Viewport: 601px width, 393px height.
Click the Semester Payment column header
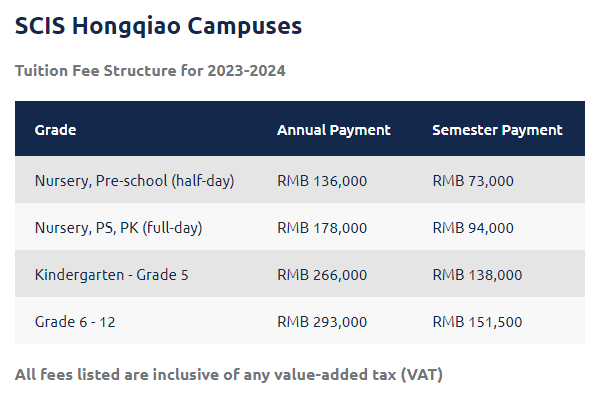point(497,130)
